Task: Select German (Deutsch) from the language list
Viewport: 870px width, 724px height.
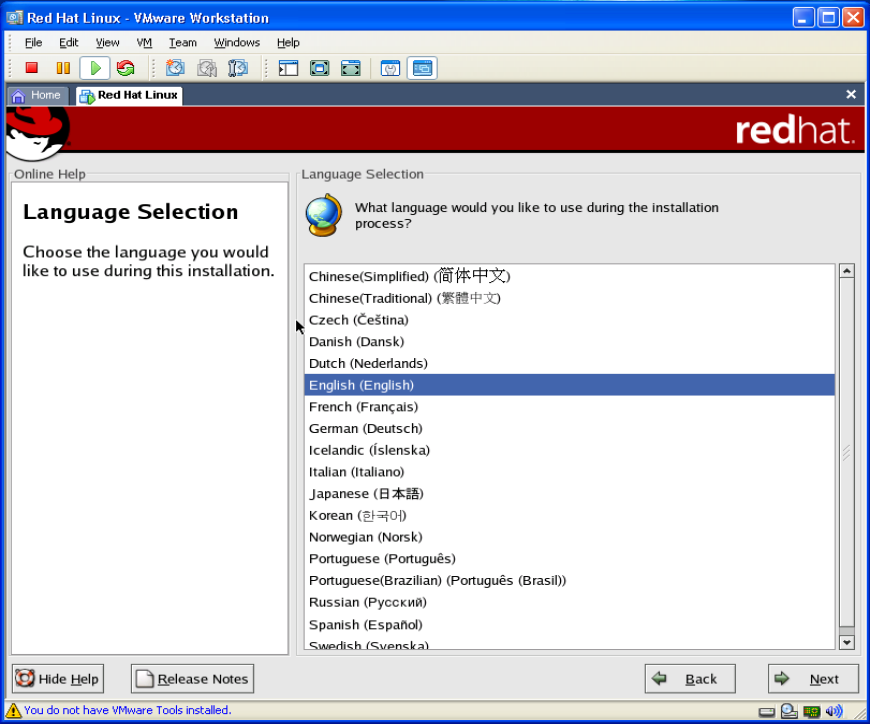Action: point(365,429)
